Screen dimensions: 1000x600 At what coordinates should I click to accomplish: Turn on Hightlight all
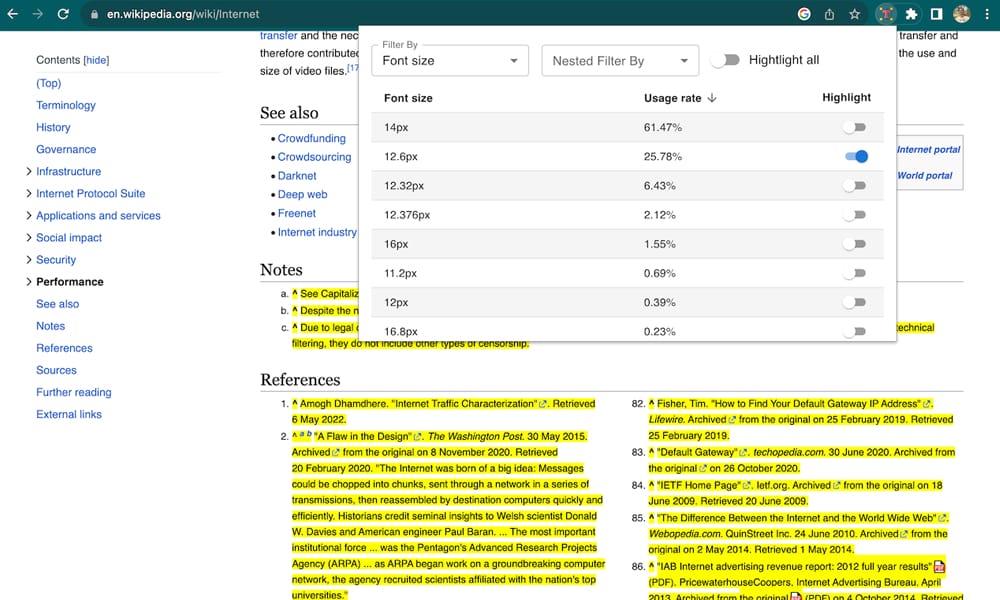coord(725,59)
